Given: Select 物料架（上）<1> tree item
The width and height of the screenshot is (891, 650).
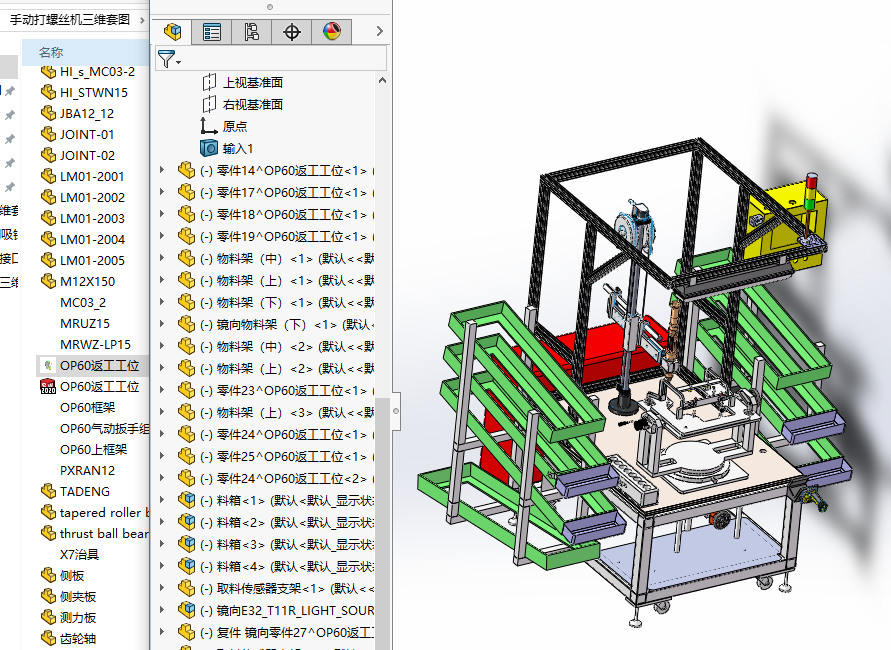Looking at the screenshot, I should 287,280.
